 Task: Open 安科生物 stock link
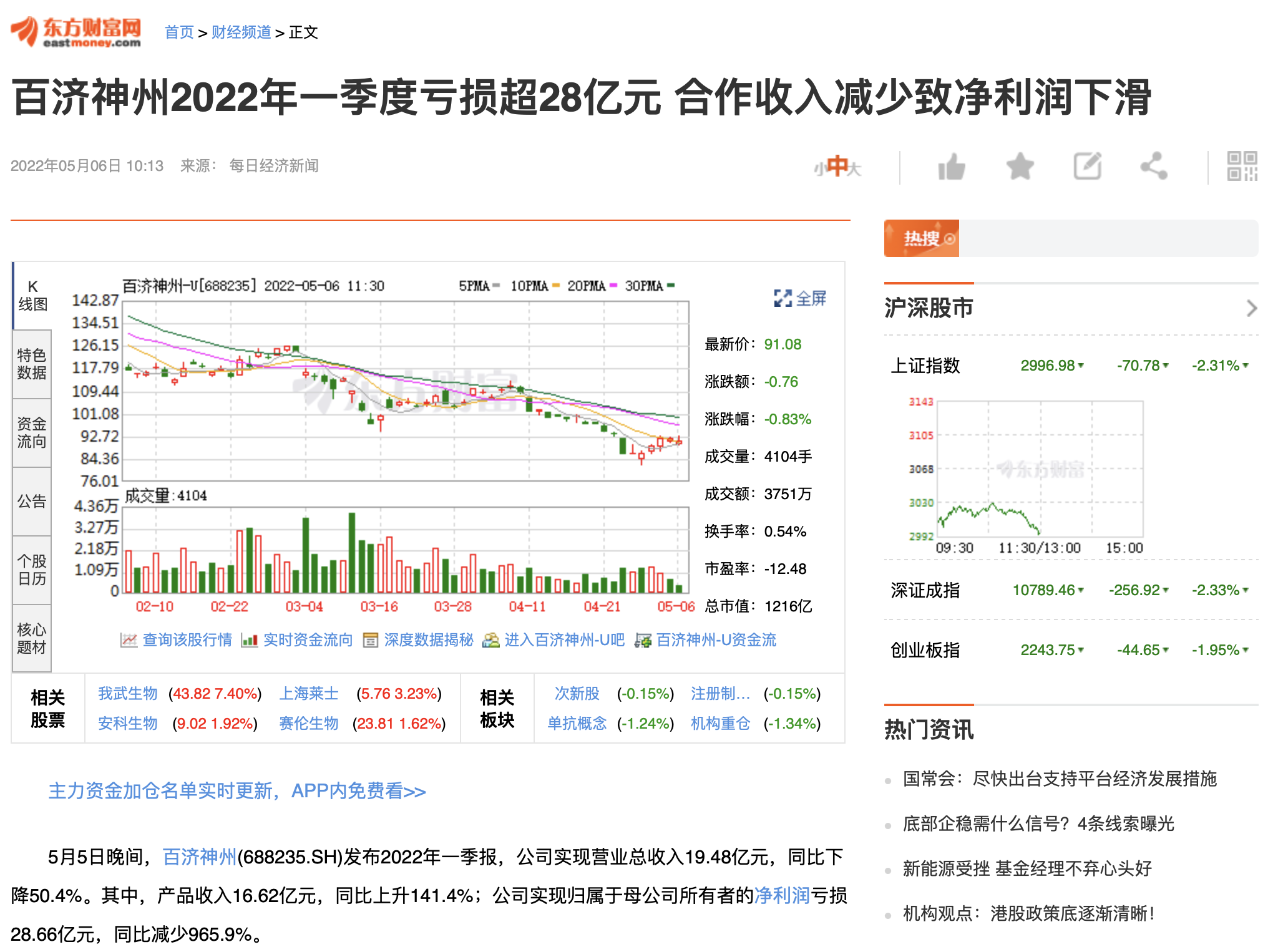128,724
